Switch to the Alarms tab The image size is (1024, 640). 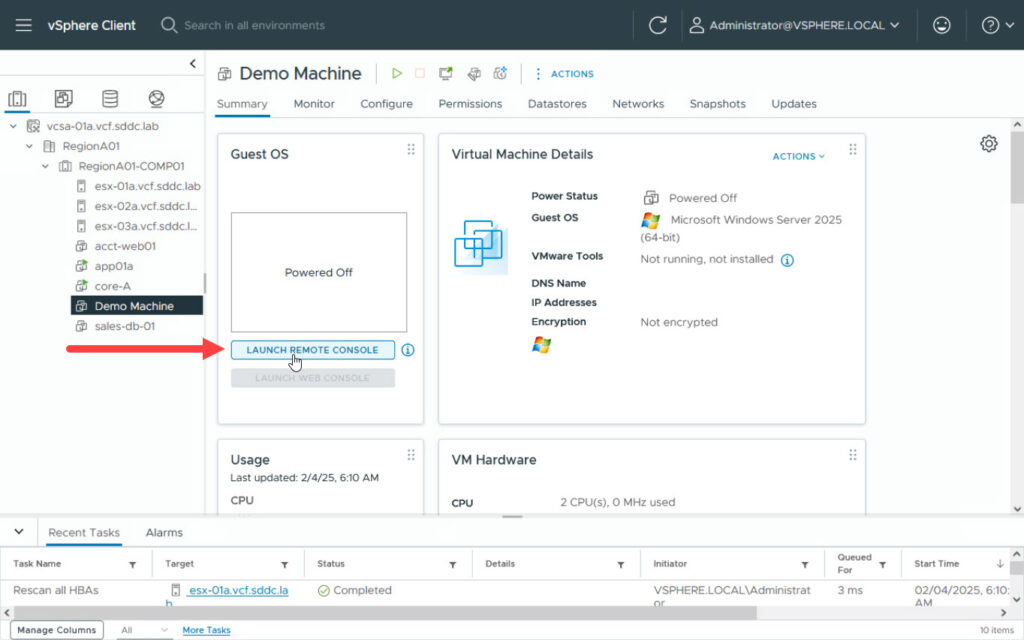(164, 533)
